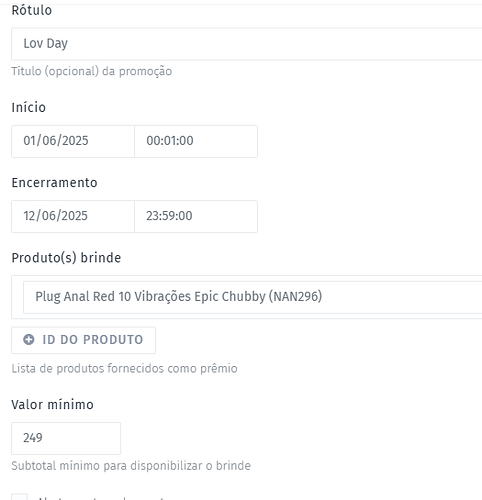Screen dimensions: 482x500
Task: Click the Produto(s) brinde label
Action: [66, 258]
